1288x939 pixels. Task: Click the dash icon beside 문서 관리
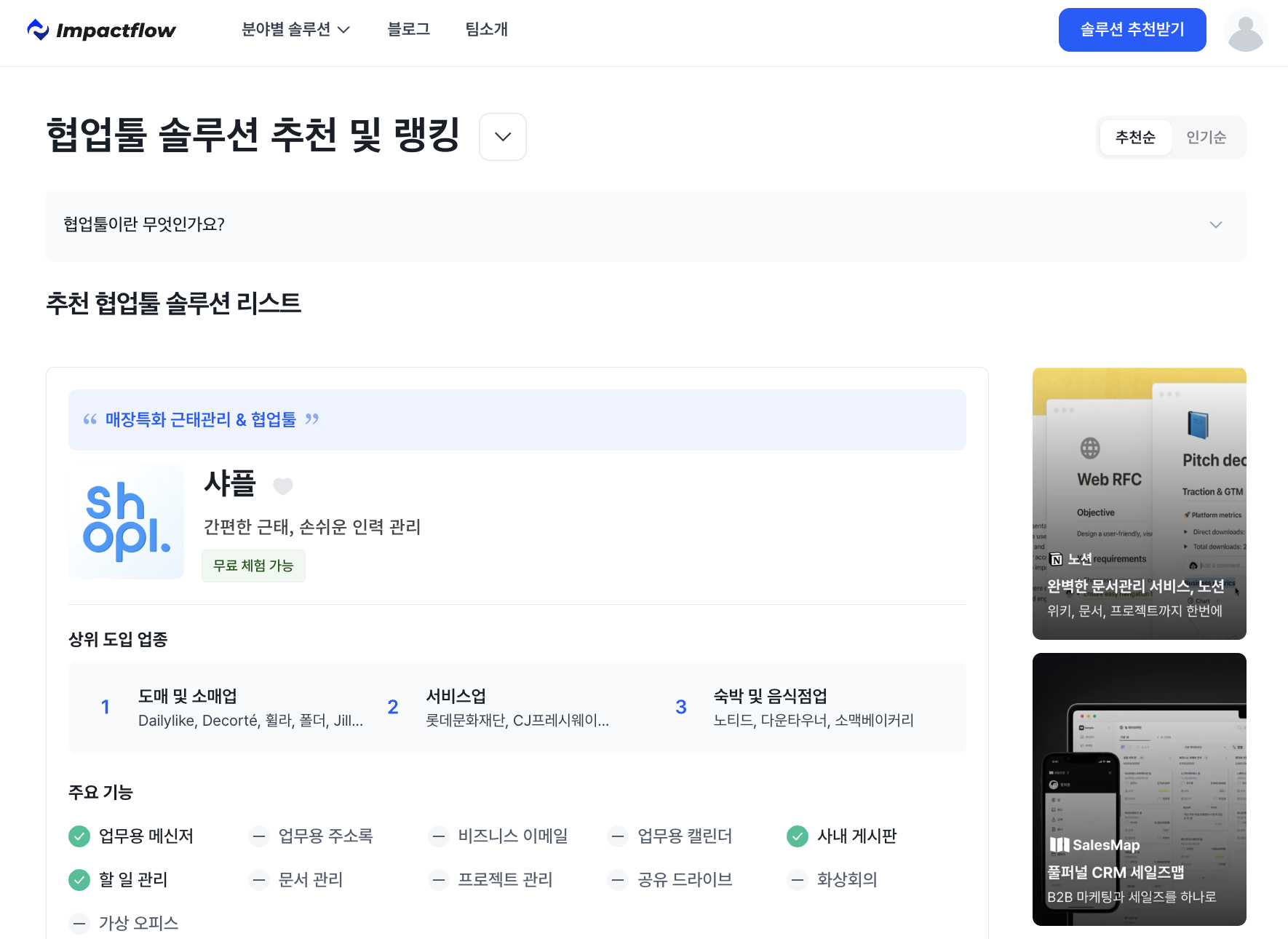click(x=259, y=880)
